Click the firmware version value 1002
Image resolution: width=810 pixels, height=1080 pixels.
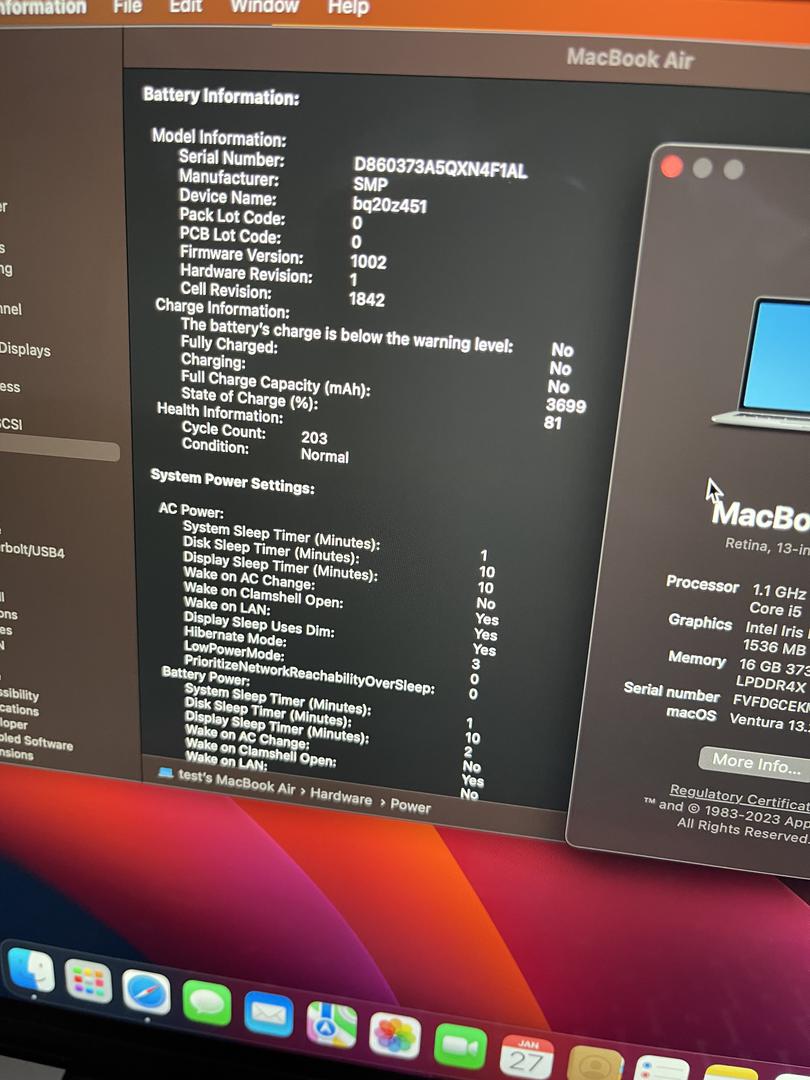click(x=368, y=262)
